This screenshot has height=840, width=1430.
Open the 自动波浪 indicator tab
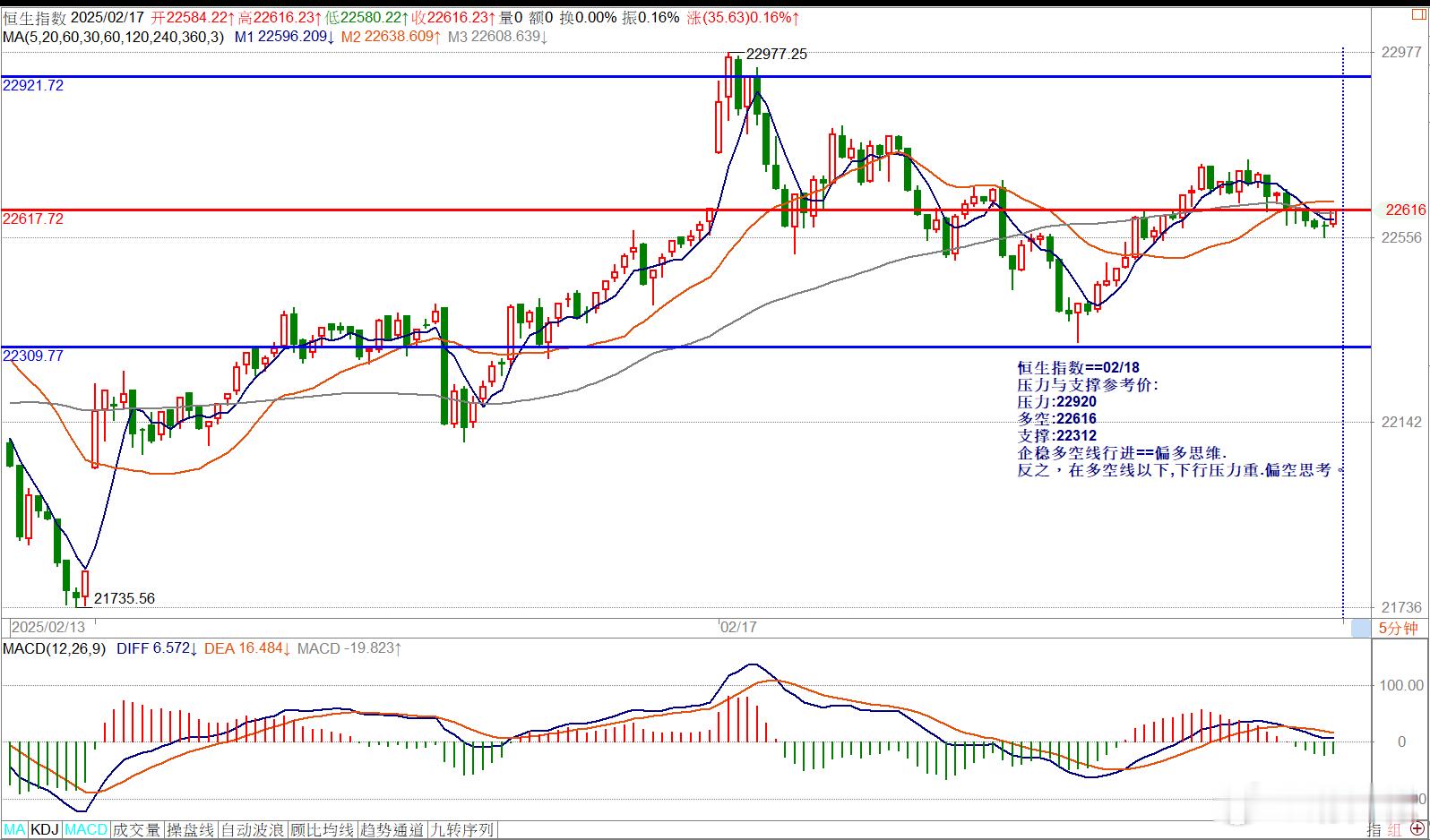(x=253, y=830)
